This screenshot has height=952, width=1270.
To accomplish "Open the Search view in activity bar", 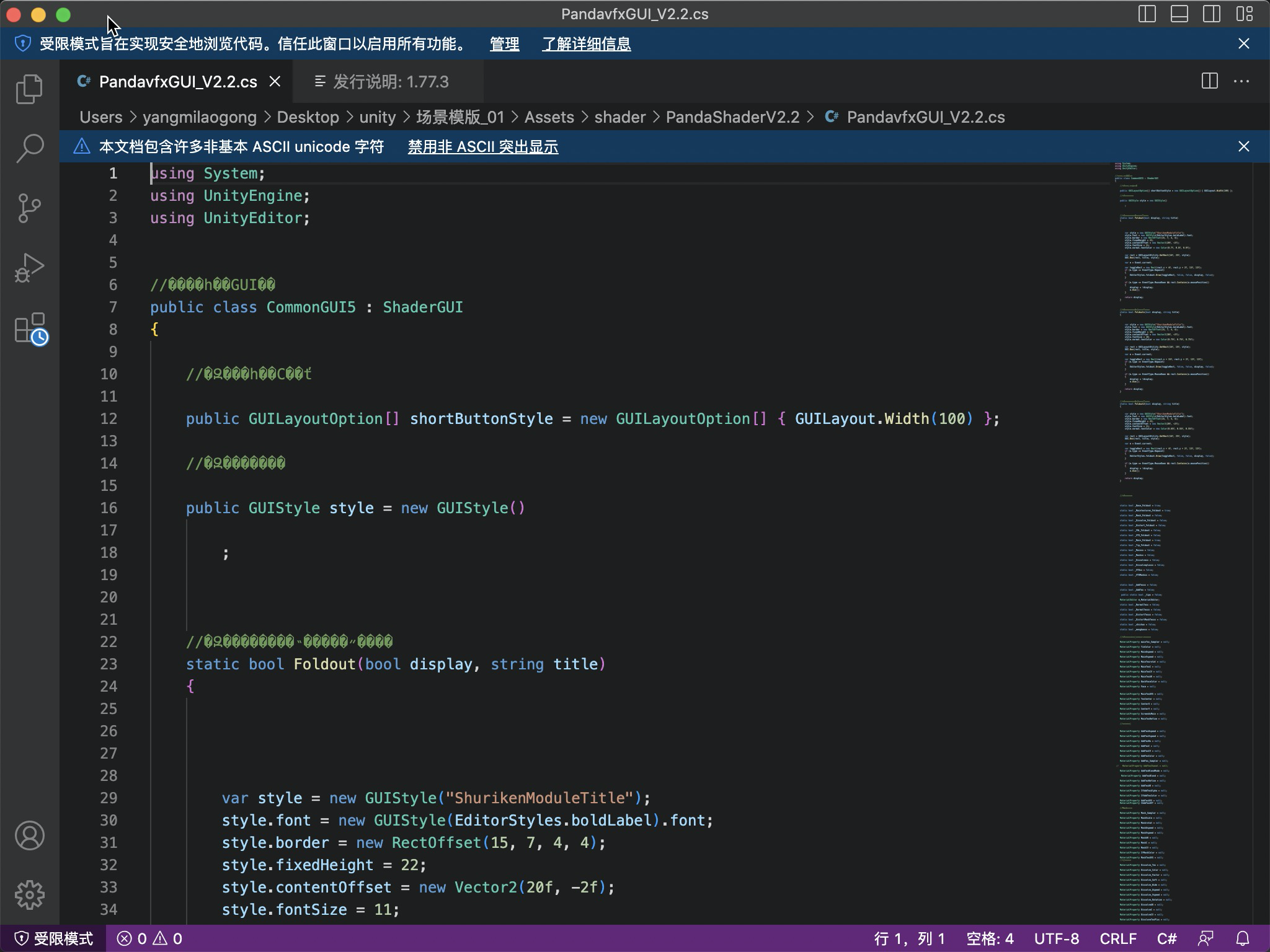I will click(x=29, y=149).
